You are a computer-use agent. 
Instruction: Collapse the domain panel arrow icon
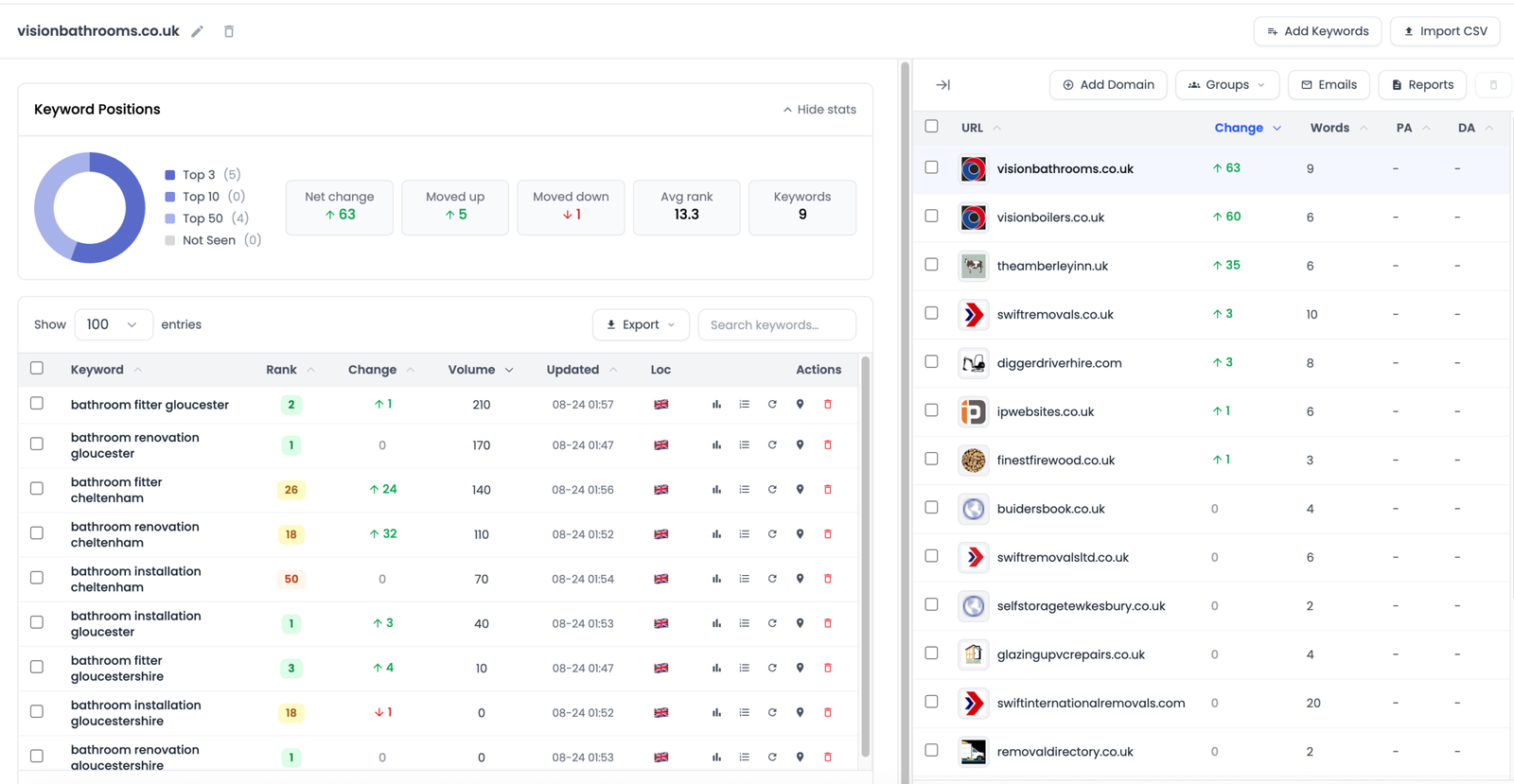(942, 85)
